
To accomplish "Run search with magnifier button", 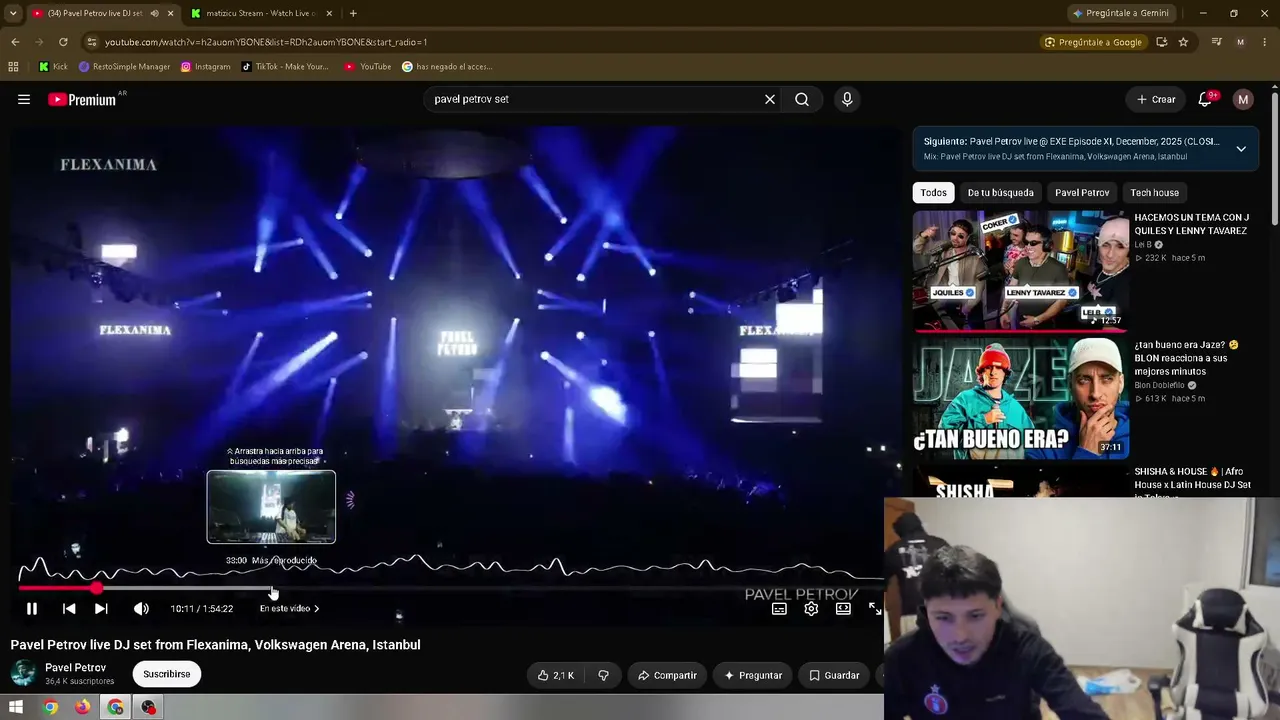I will pyautogui.click(x=802, y=99).
